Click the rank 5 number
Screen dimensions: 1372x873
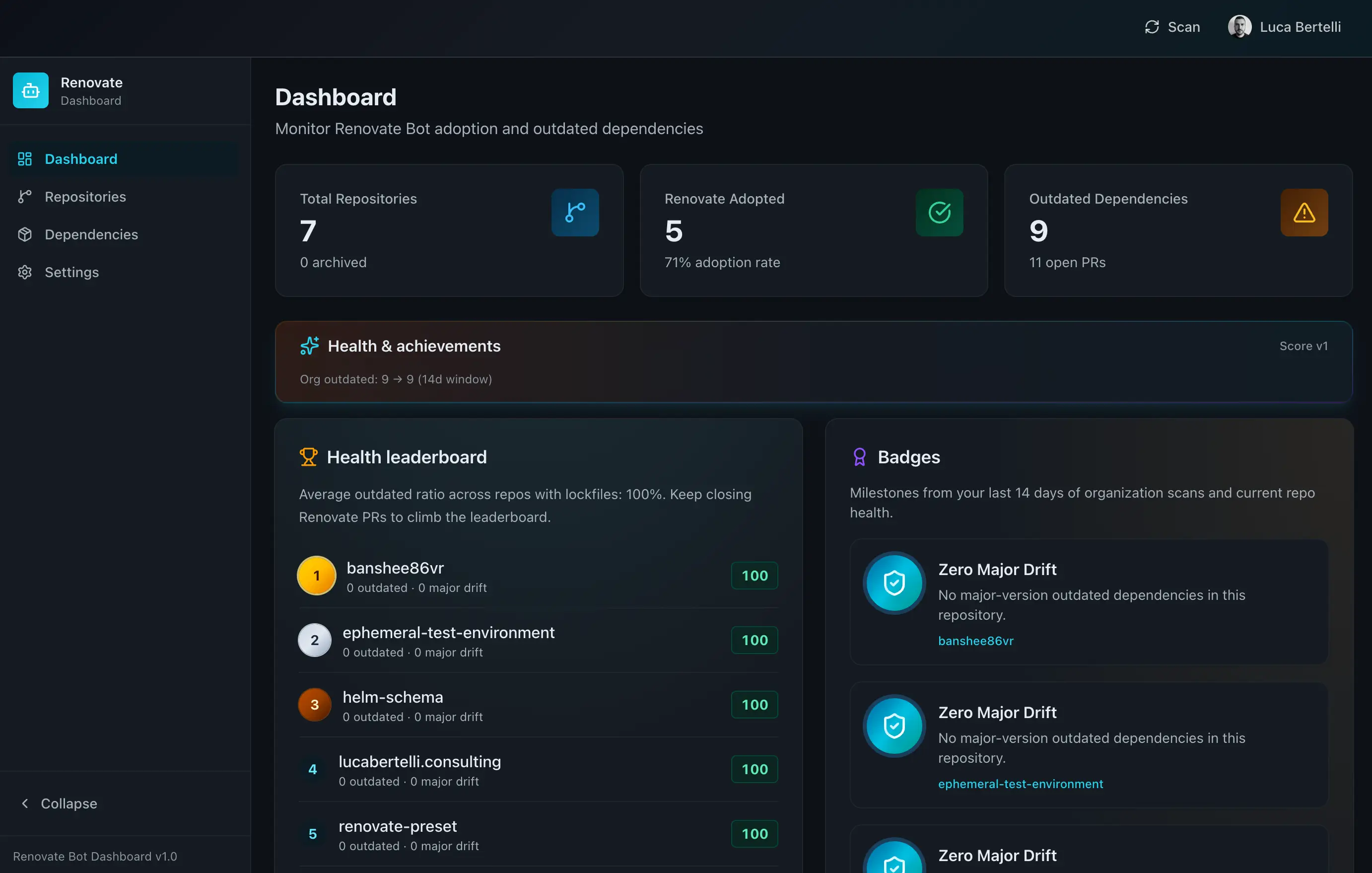pos(313,833)
